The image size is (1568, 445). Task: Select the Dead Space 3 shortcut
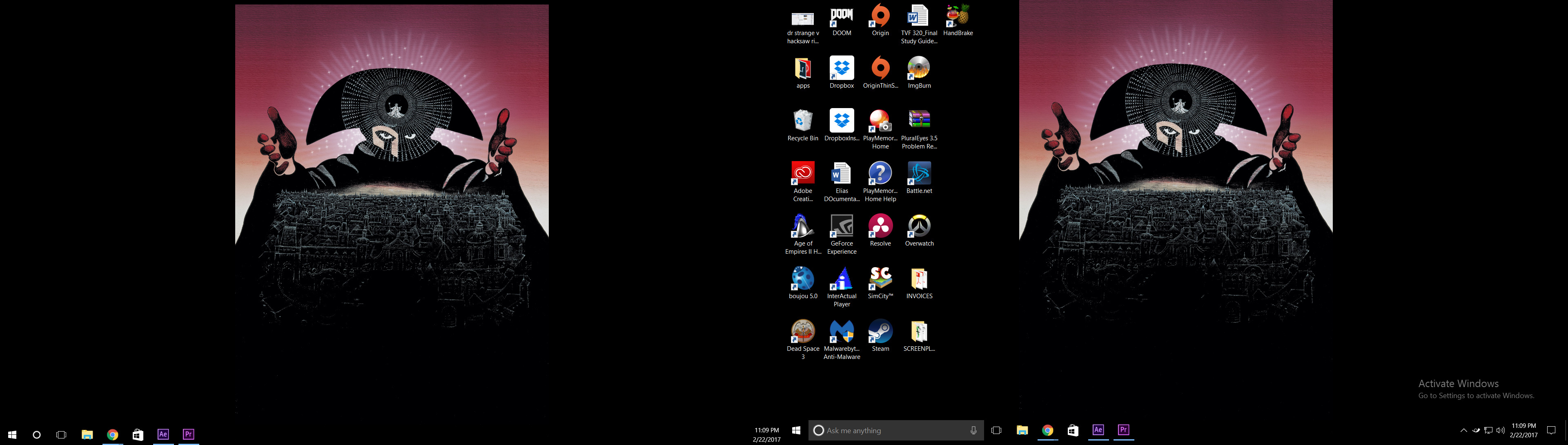coord(803,340)
